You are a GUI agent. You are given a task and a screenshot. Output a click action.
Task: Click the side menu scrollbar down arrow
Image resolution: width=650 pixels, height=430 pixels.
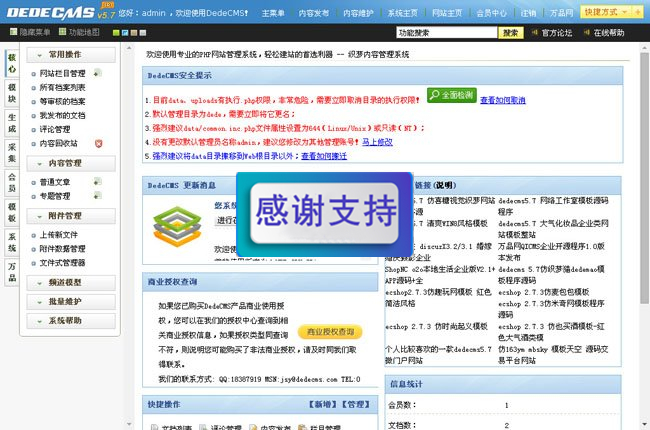tap(129, 424)
